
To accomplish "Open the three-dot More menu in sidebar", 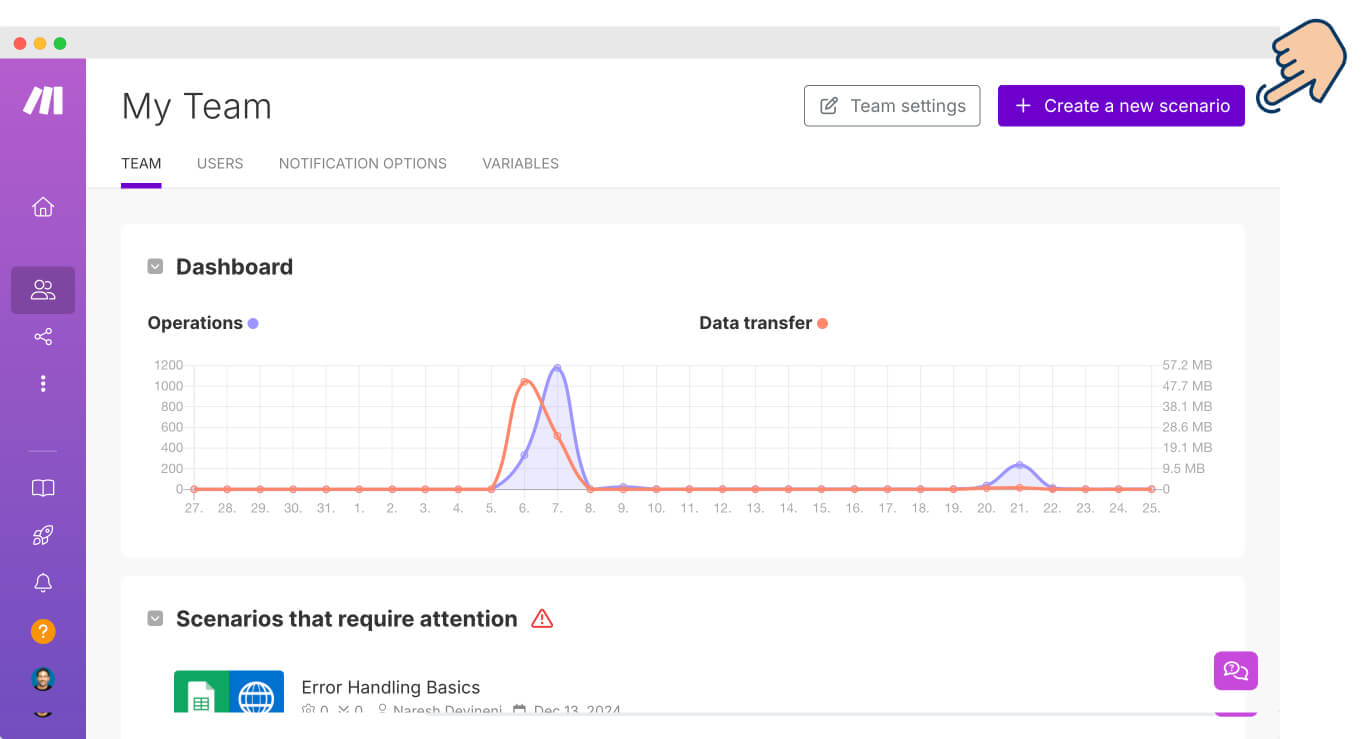I will tap(43, 383).
